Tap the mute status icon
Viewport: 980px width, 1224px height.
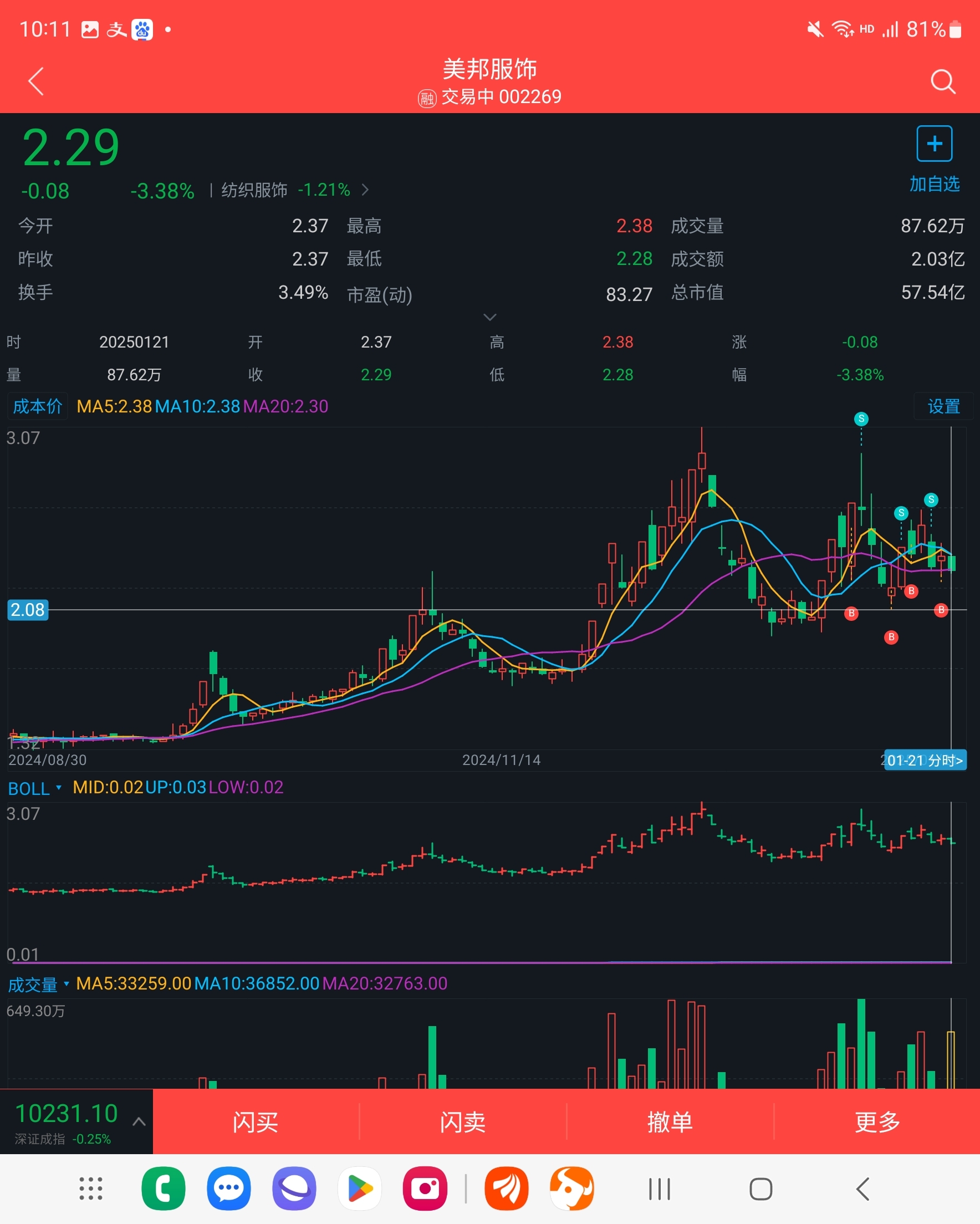click(815, 29)
